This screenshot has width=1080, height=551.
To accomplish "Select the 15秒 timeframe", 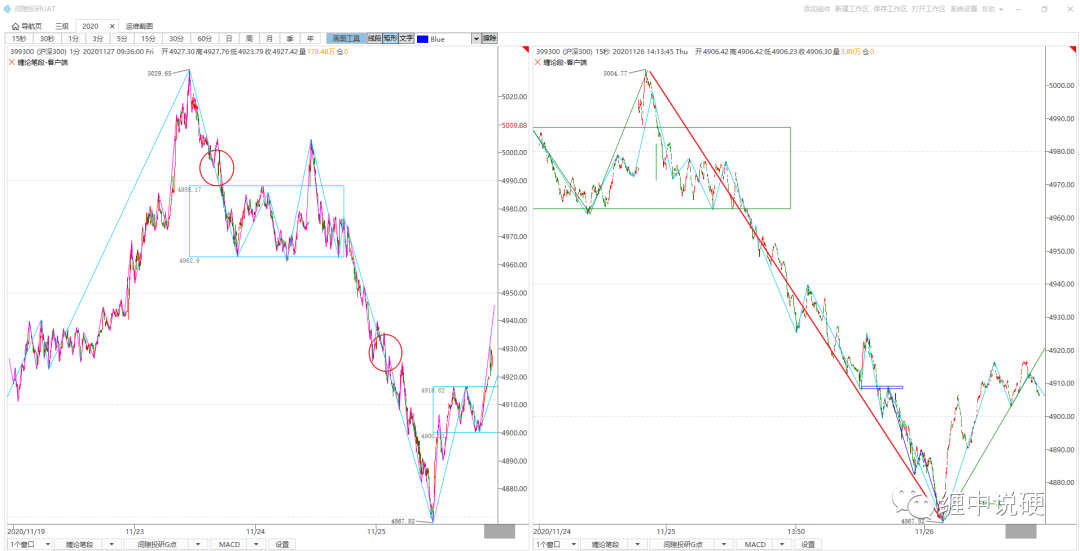I will click(19, 39).
